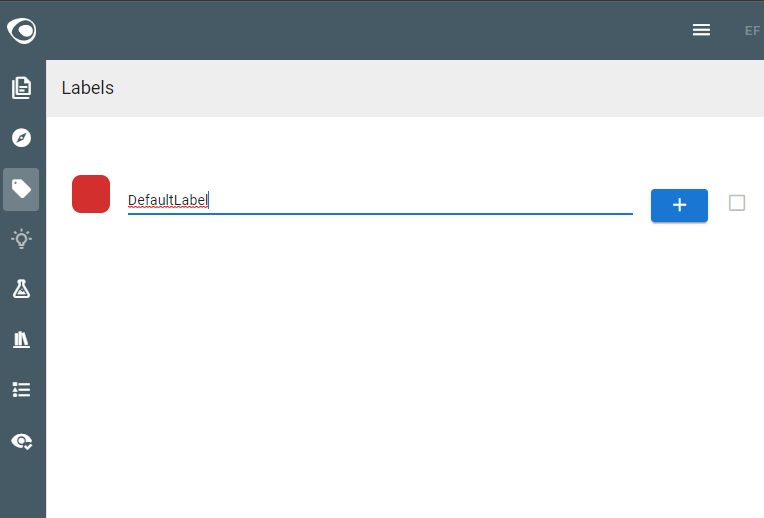Open the flask experiments section

coord(21,289)
